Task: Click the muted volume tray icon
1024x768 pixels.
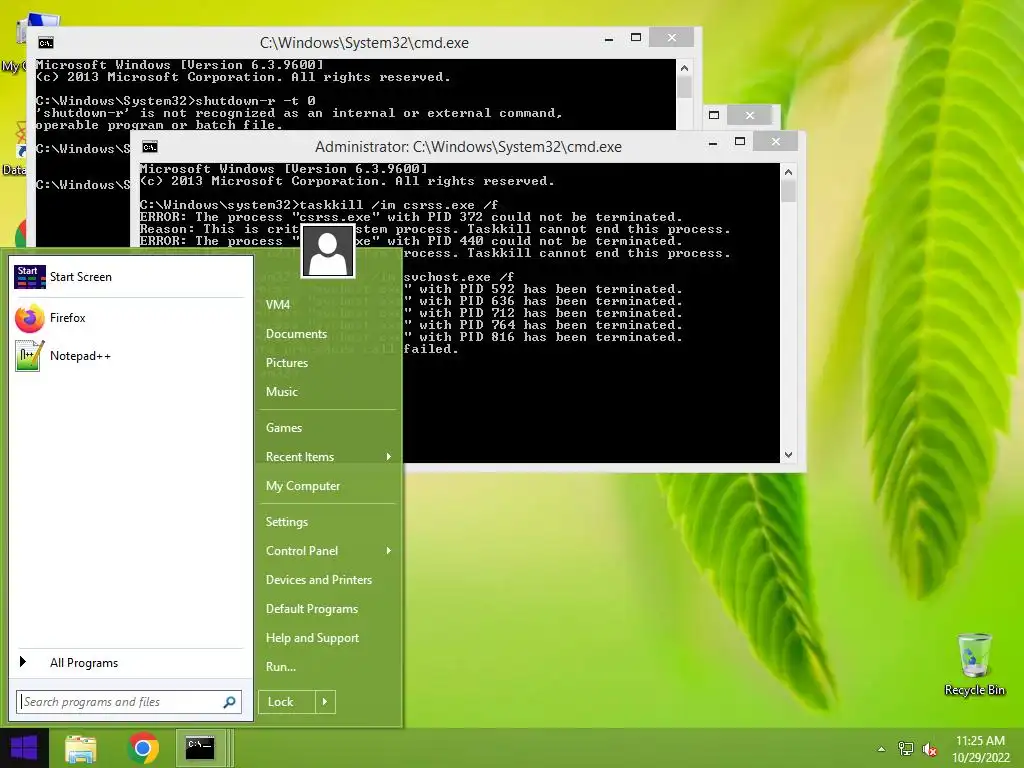Action: tap(930, 749)
